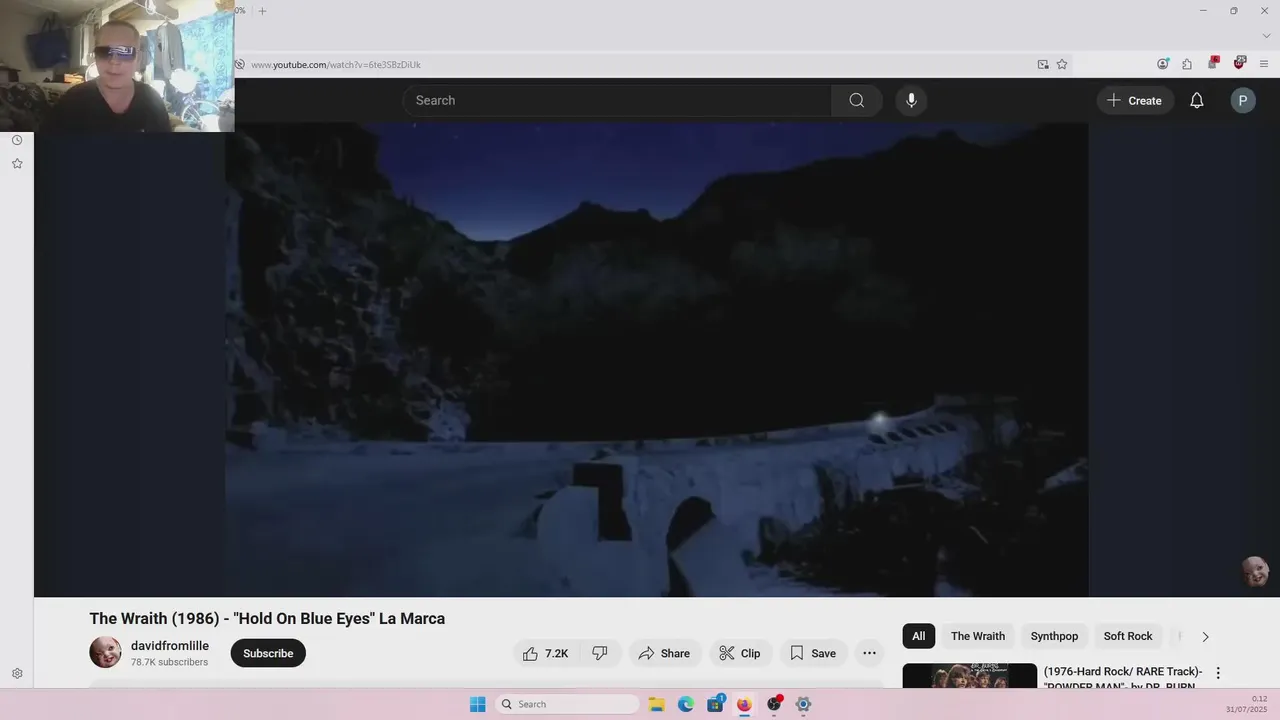Open the History clock icon in sidebar
1280x720 pixels.
pyautogui.click(x=17, y=140)
